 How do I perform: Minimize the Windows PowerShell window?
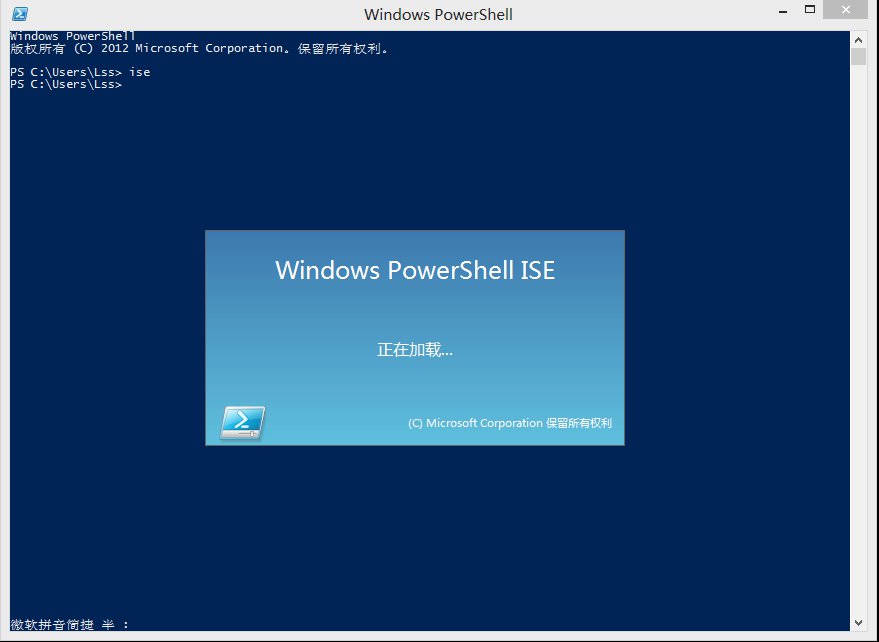point(783,11)
